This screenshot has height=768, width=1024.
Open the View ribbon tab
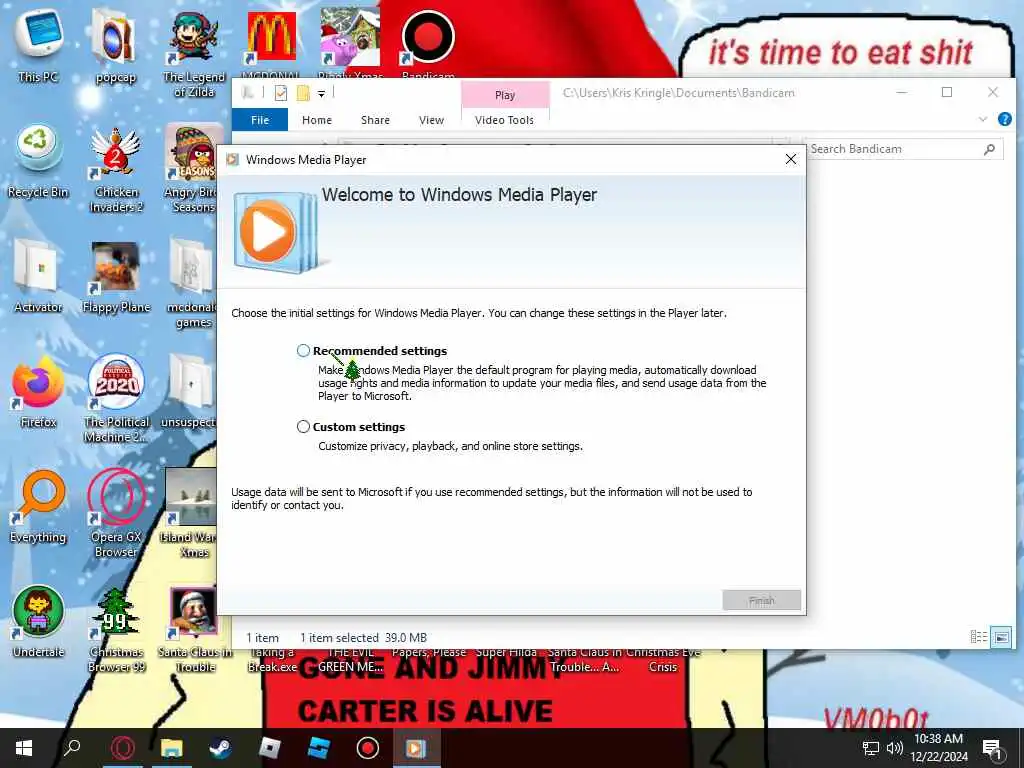(431, 120)
